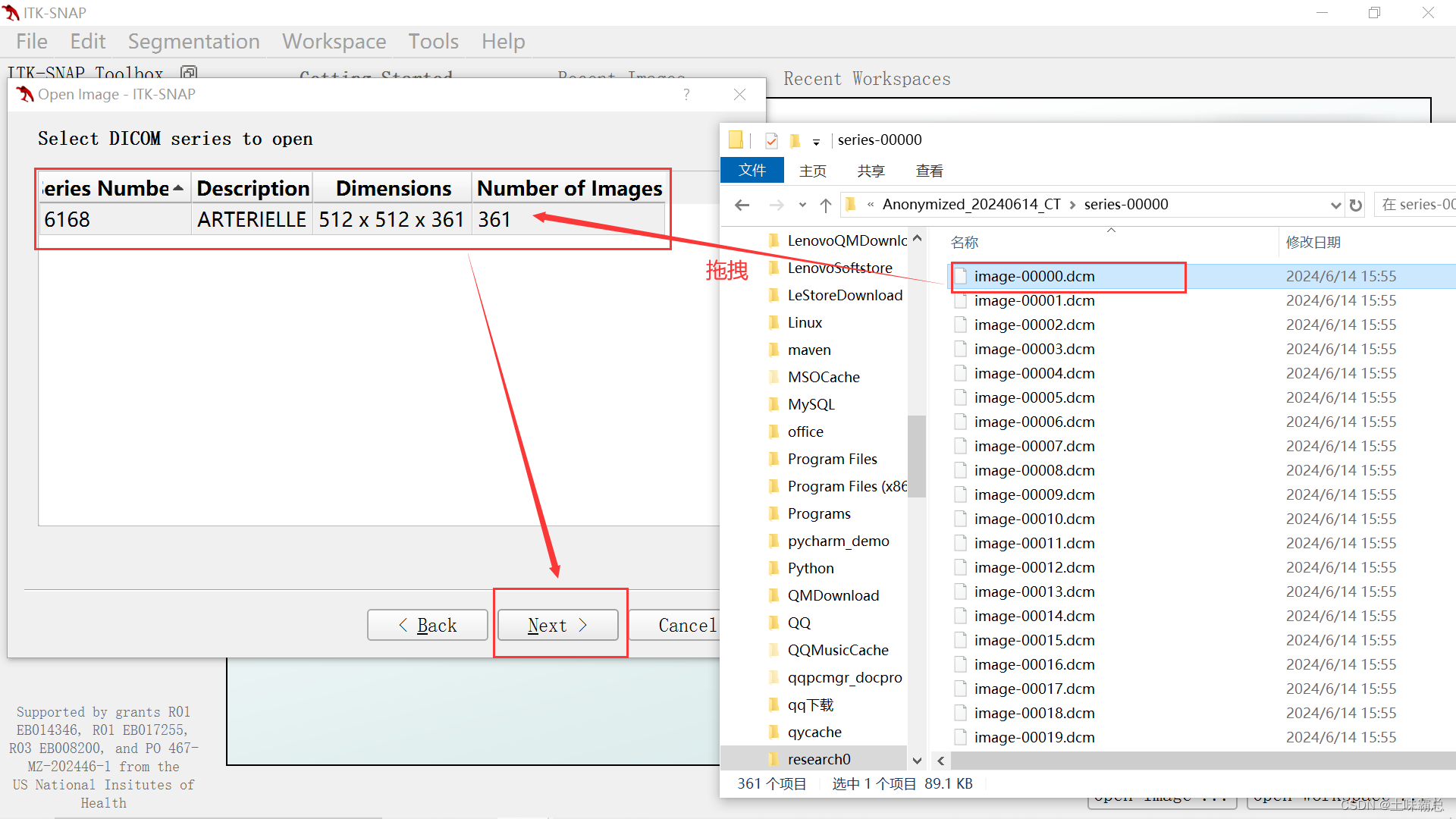1456x819 pixels.
Task: Click the toolbox undock icon
Action: point(189,73)
